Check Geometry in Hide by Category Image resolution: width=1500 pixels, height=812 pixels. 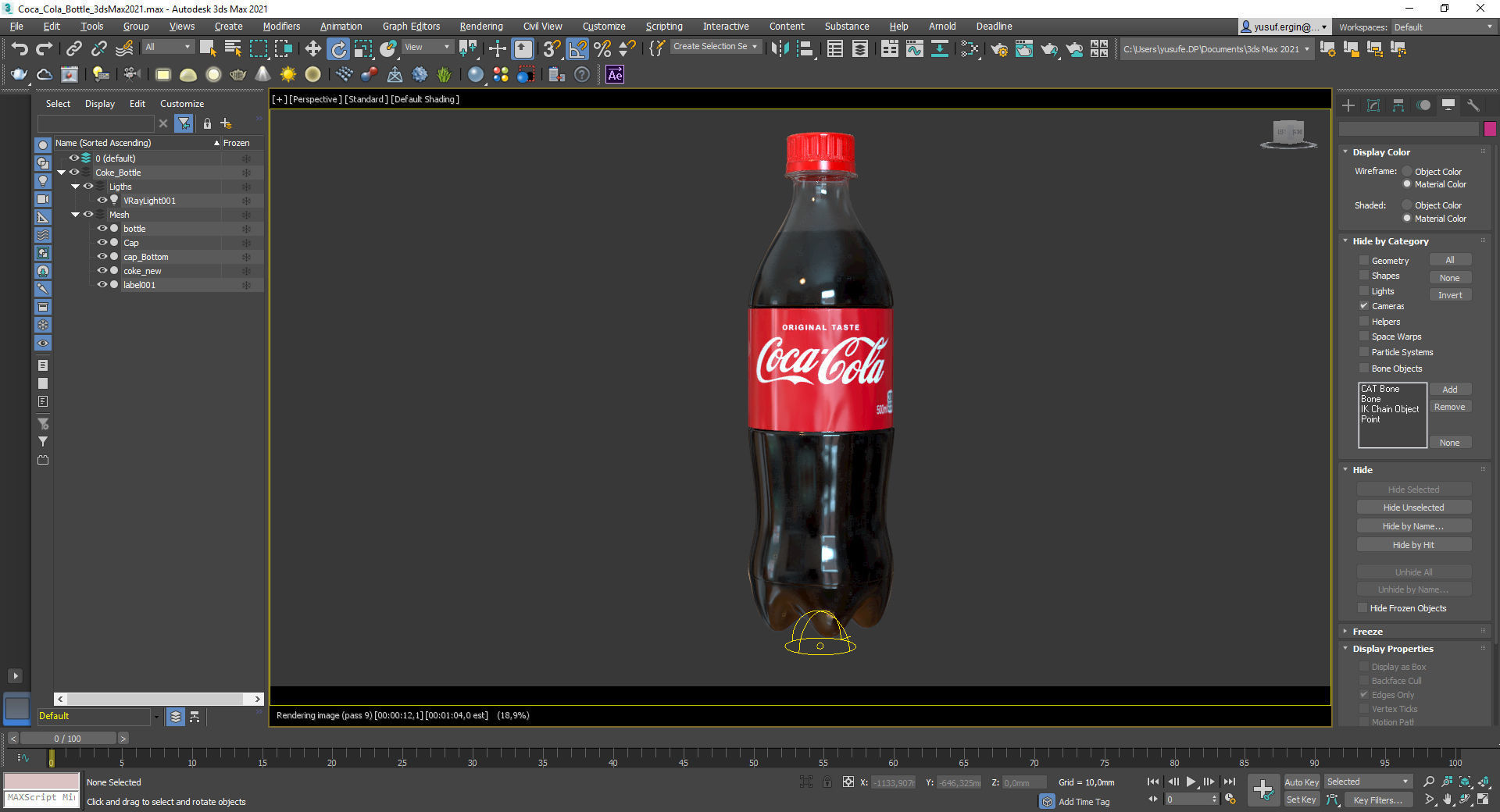coord(1364,261)
